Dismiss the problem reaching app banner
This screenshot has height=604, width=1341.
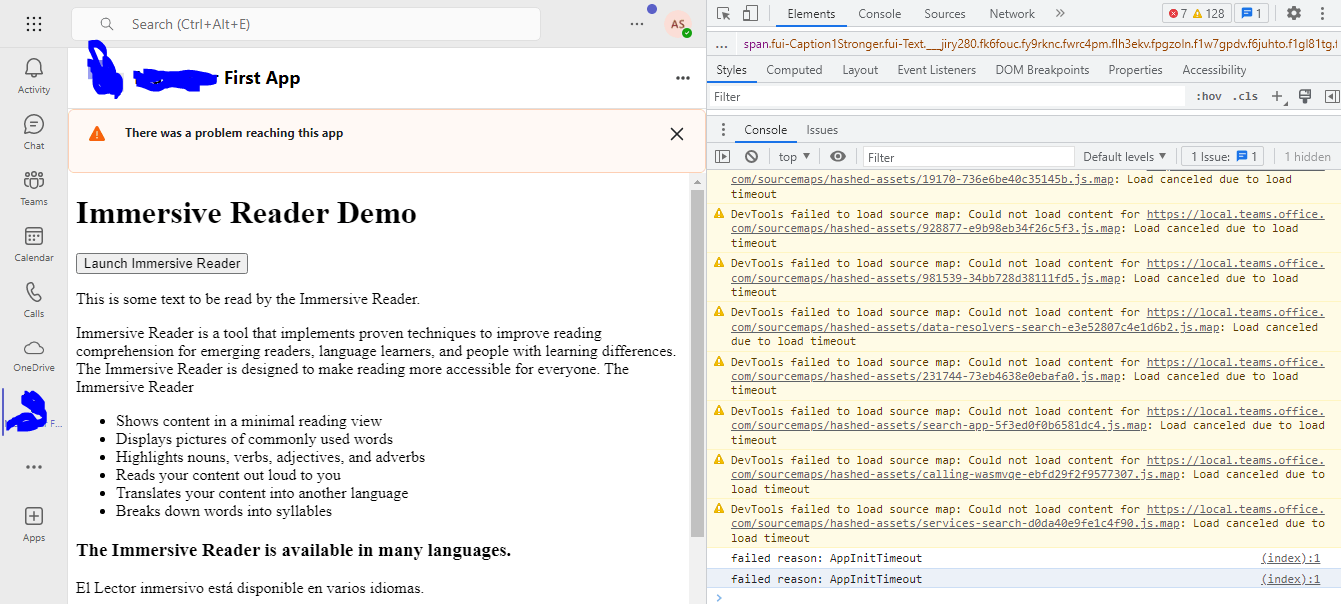click(x=677, y=134)
